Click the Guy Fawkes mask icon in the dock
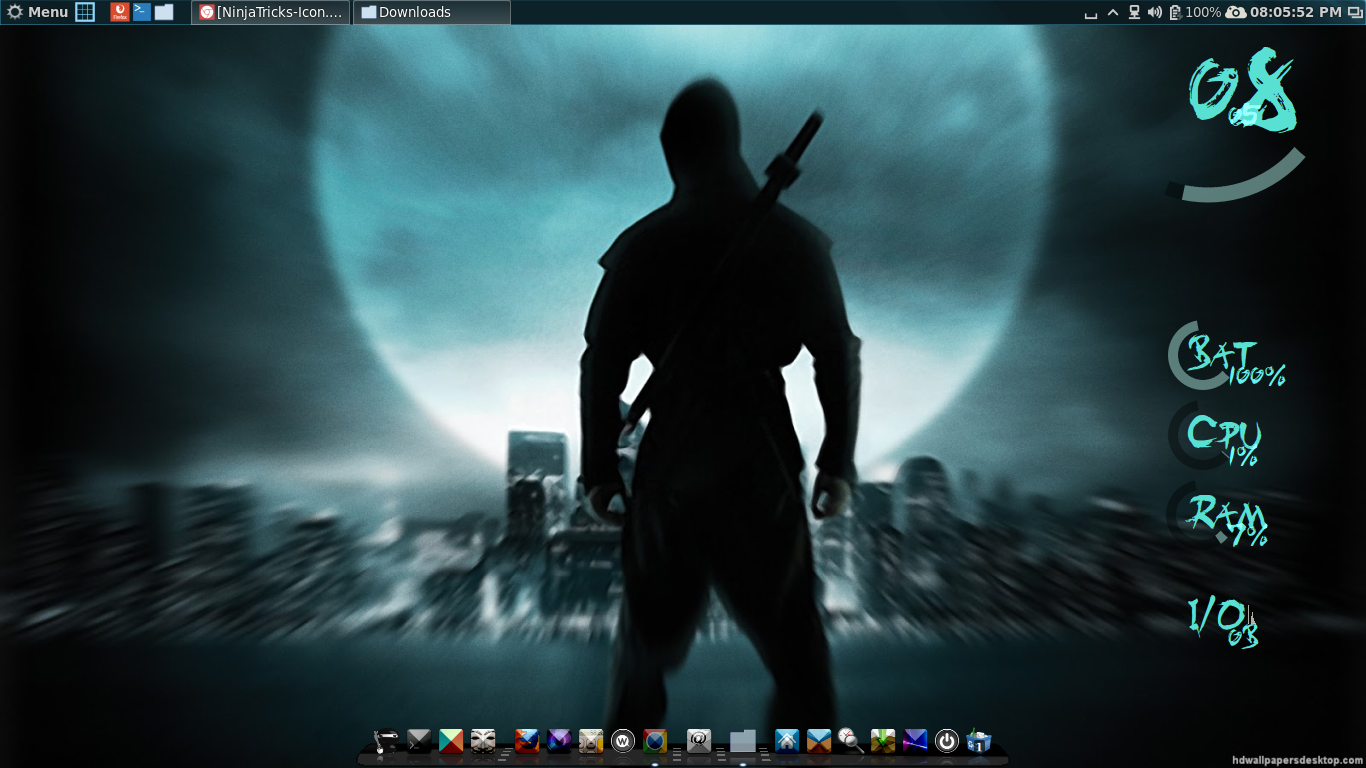This screenshot has height=768, width=1366. tap(483, 741)
